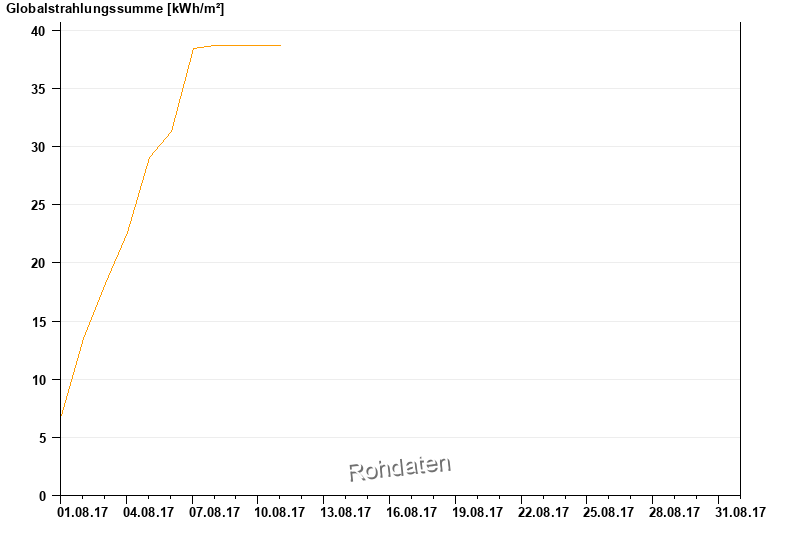Click the 16.08.17 date label
The image size is (800, 550).
click(412, 513)
